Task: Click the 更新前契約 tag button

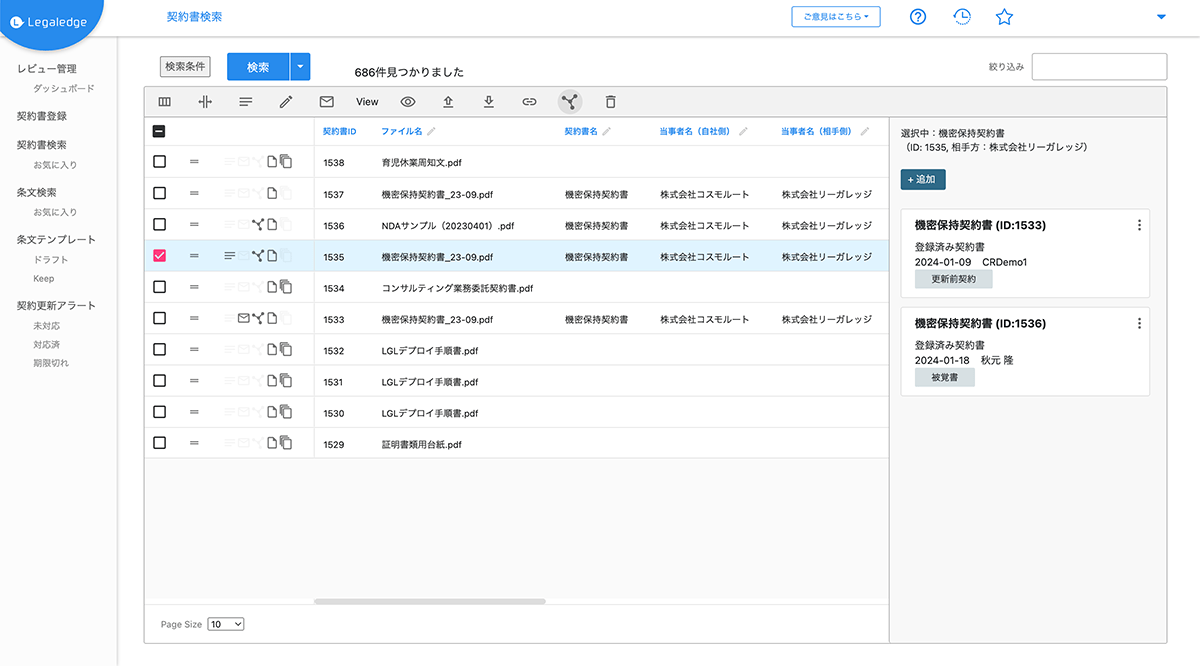Action: 954,279
